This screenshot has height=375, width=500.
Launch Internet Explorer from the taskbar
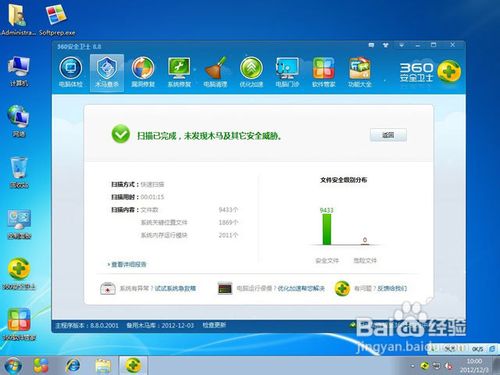click(x=72, y=365)
